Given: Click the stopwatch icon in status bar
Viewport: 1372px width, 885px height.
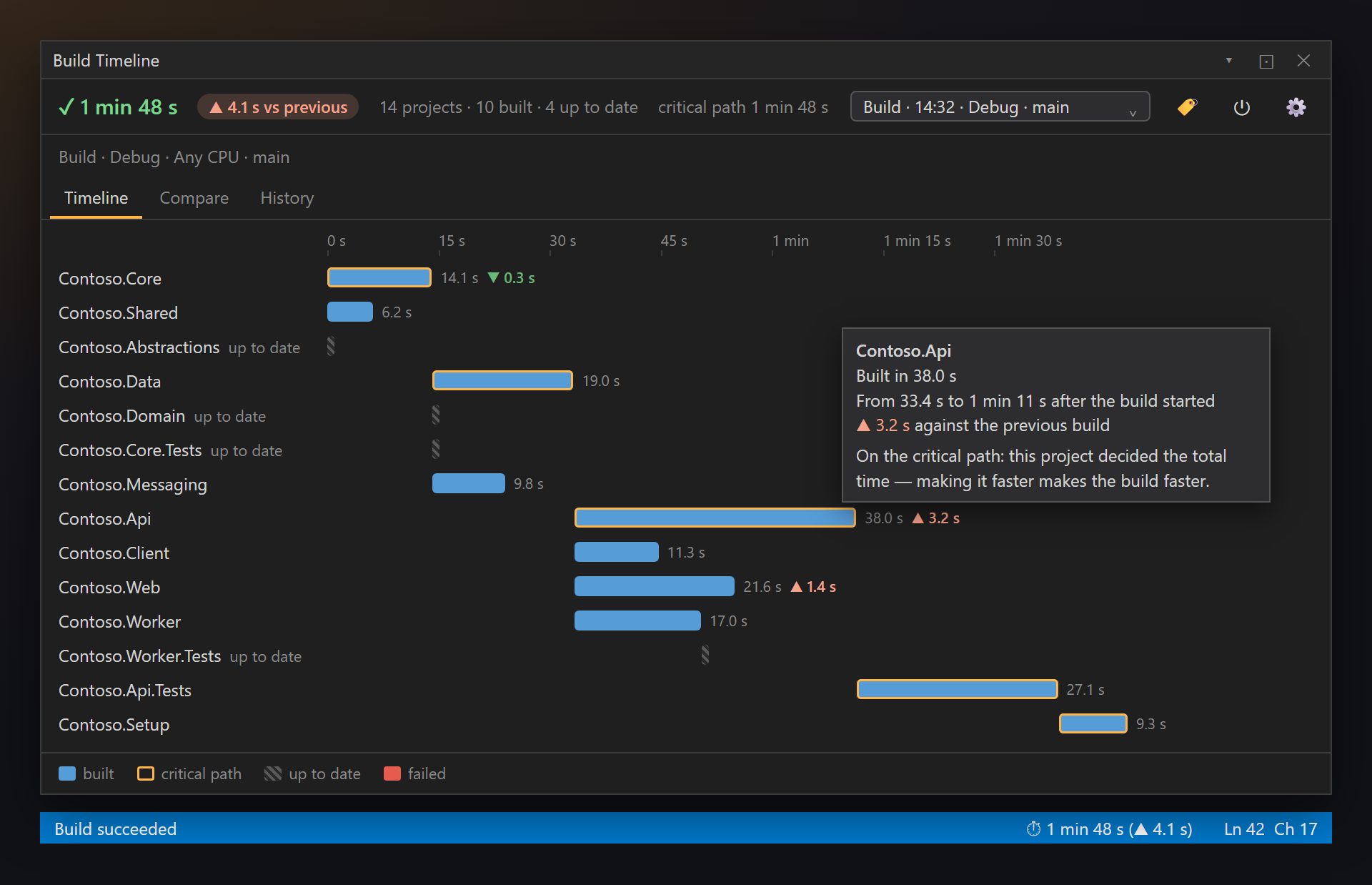Looking at the screenshot, I should [1033, 829].
